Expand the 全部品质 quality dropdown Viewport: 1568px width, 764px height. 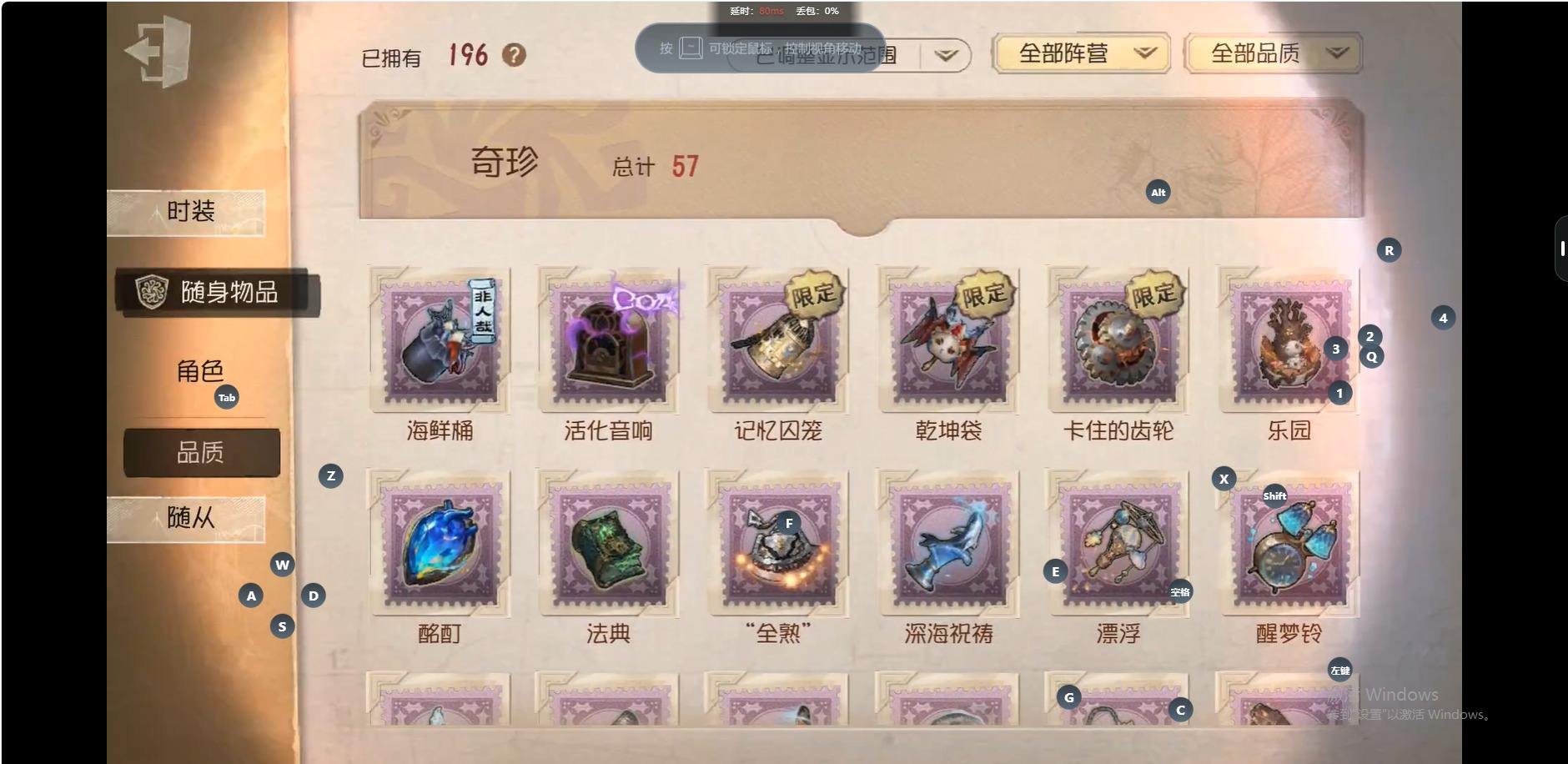[1273, 54]
